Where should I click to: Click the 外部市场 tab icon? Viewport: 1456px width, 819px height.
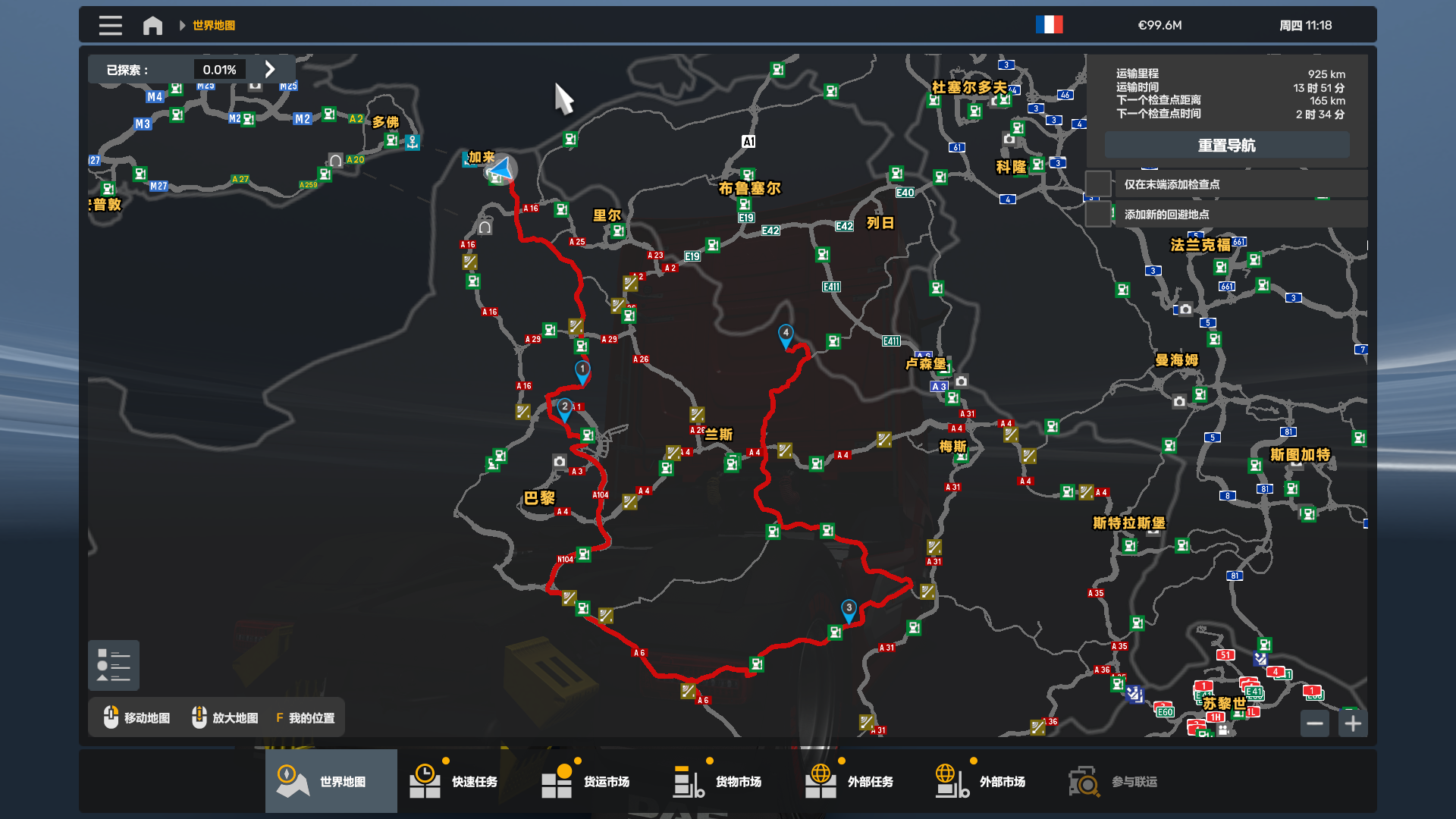952,781
